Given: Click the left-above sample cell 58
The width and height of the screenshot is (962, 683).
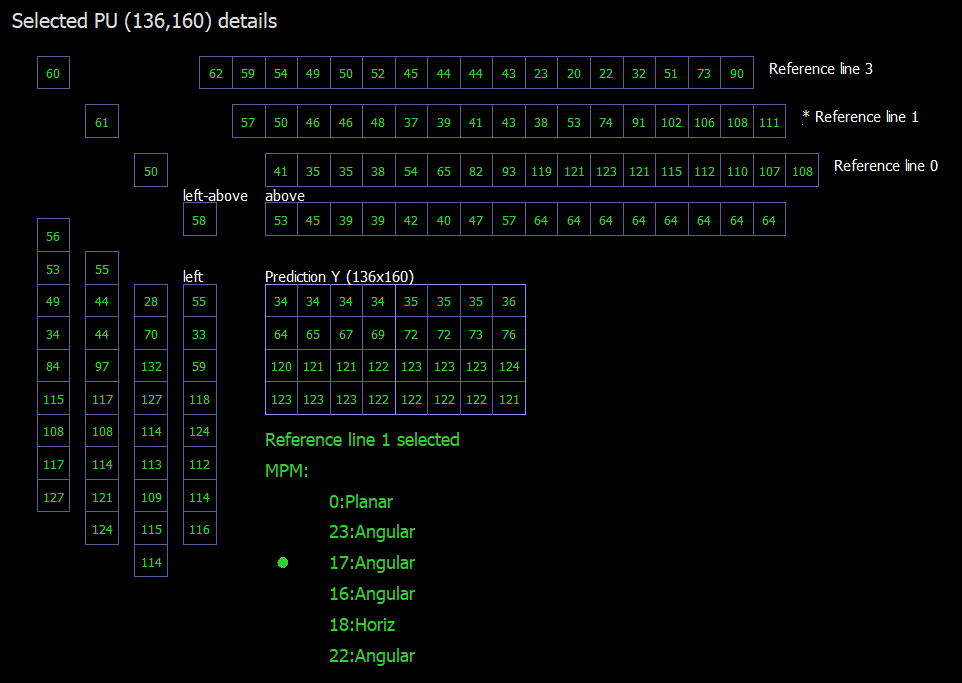Looking at the screenshot, I should [199, 220].
